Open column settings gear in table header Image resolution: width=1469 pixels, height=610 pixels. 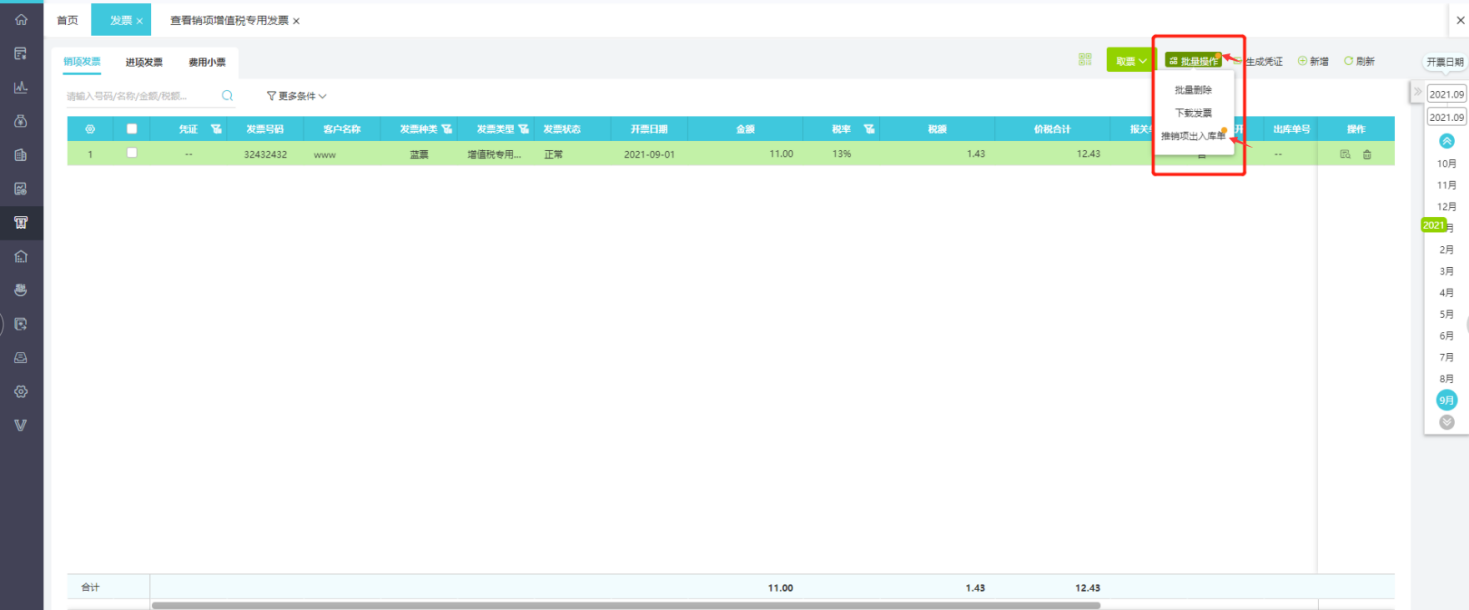(x=90, y=129)
